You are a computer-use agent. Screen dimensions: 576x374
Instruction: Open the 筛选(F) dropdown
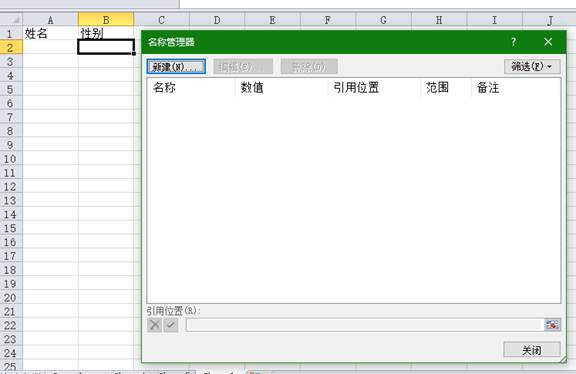tap(532, 66)
